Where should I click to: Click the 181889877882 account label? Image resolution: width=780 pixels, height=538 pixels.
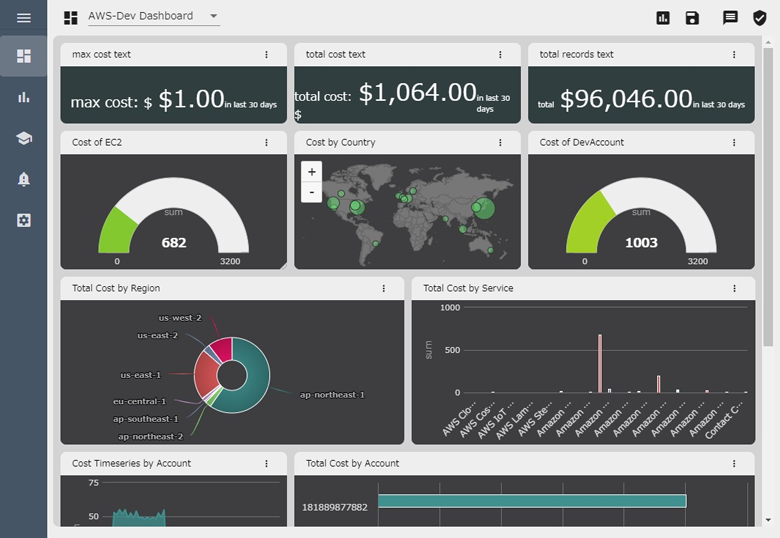coord(335,508)
